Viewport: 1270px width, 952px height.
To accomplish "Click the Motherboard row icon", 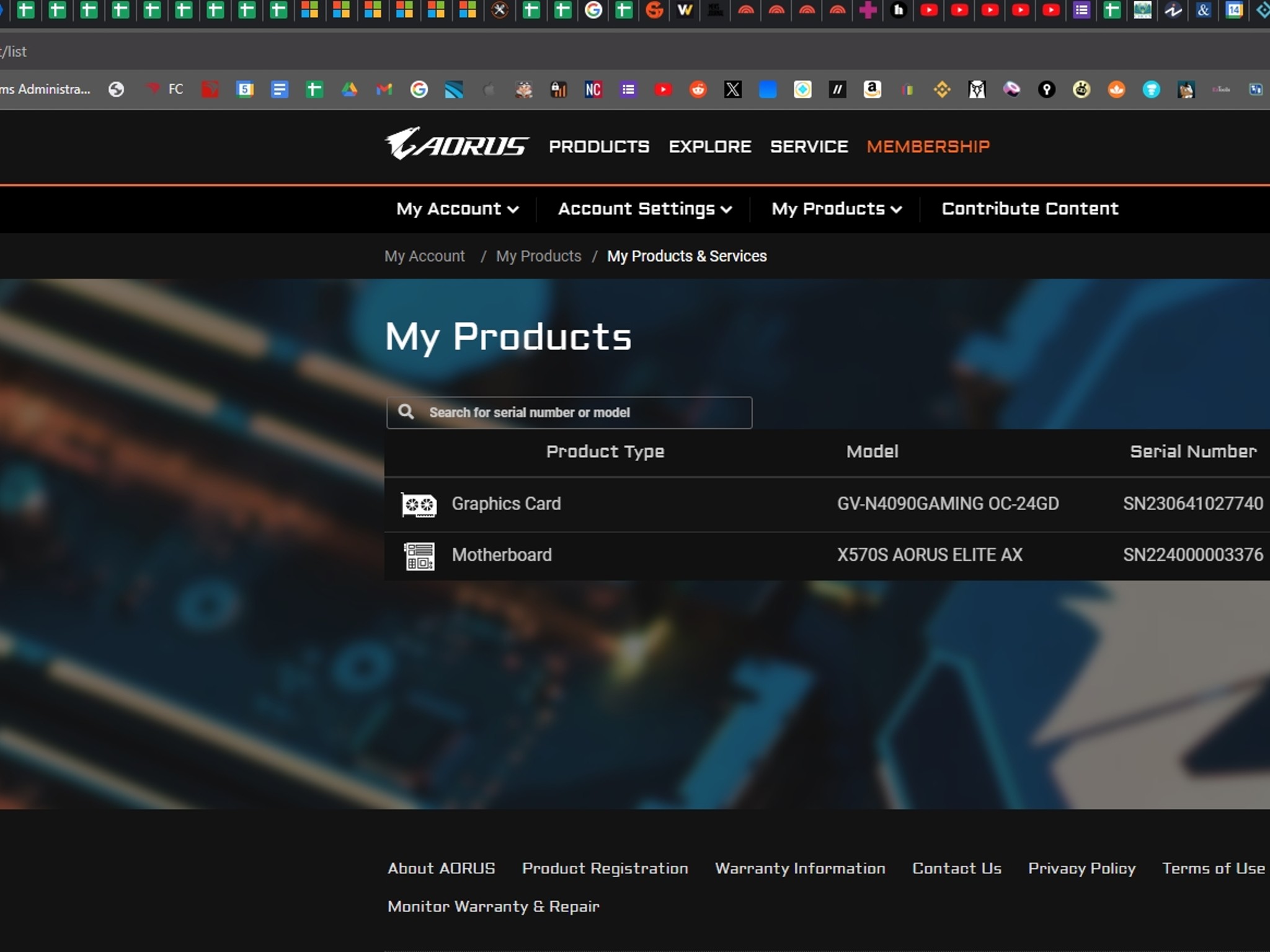I will (419, 556).
